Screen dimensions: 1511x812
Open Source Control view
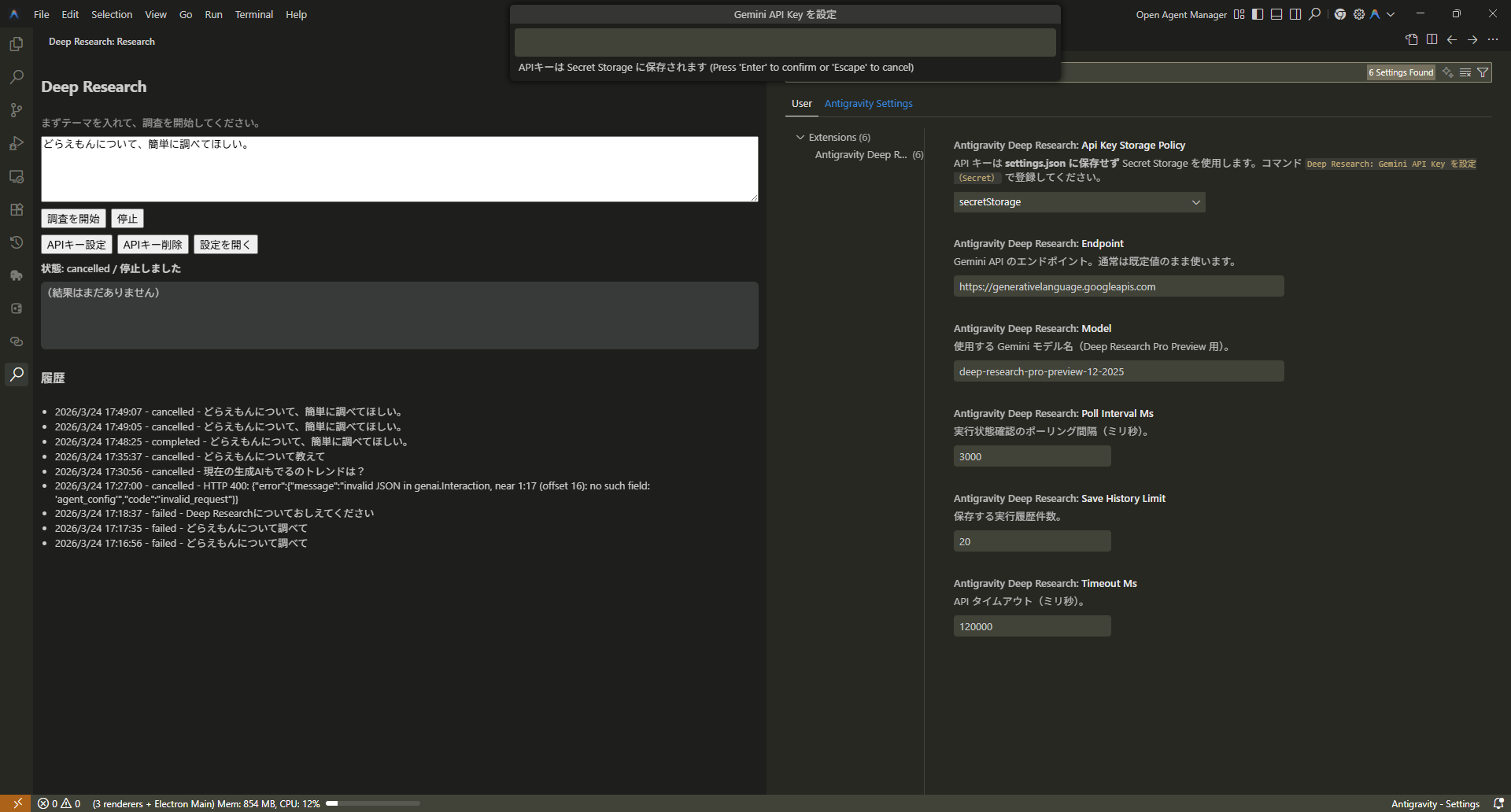(17, 110)
